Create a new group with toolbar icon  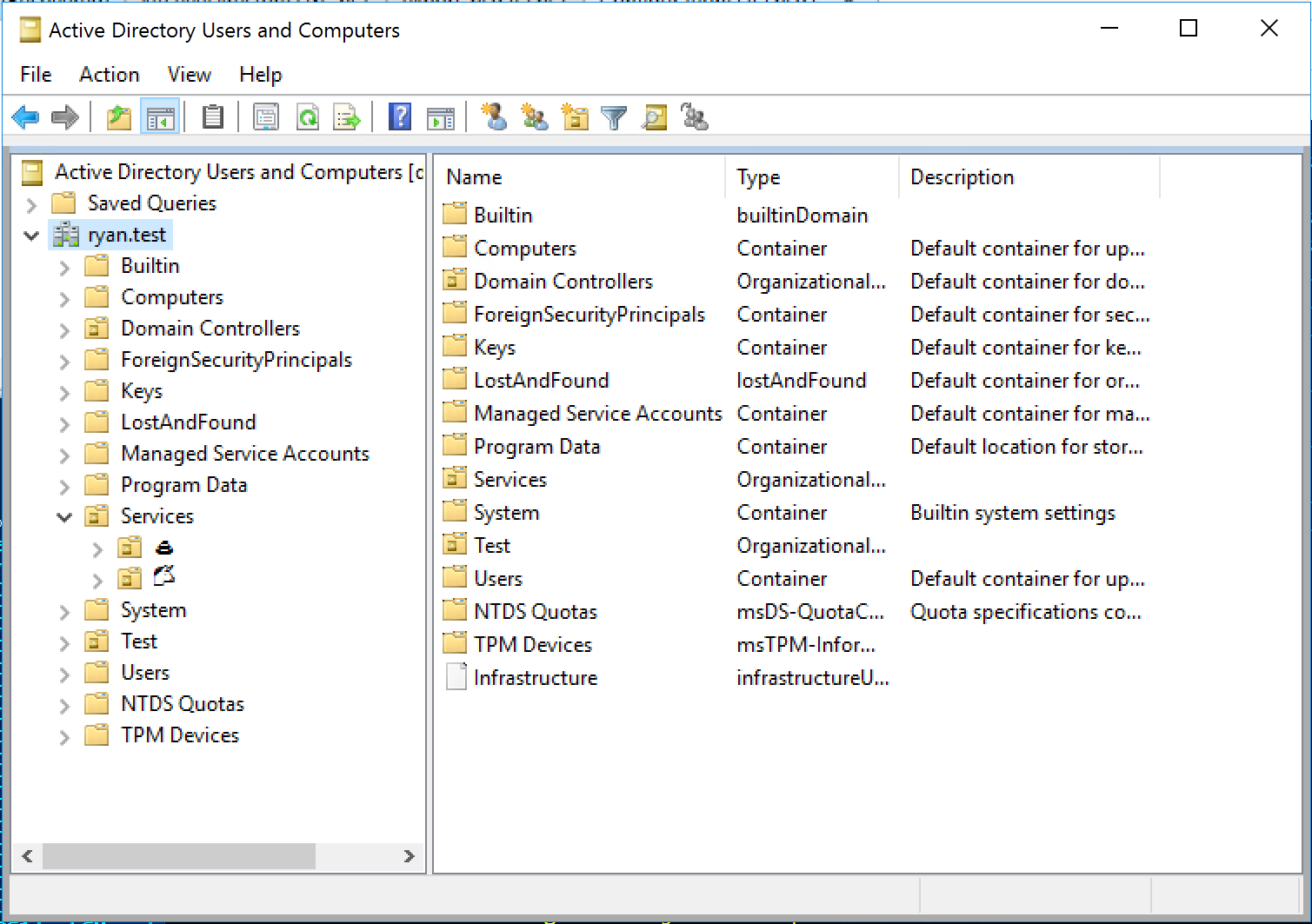point(535,116)
